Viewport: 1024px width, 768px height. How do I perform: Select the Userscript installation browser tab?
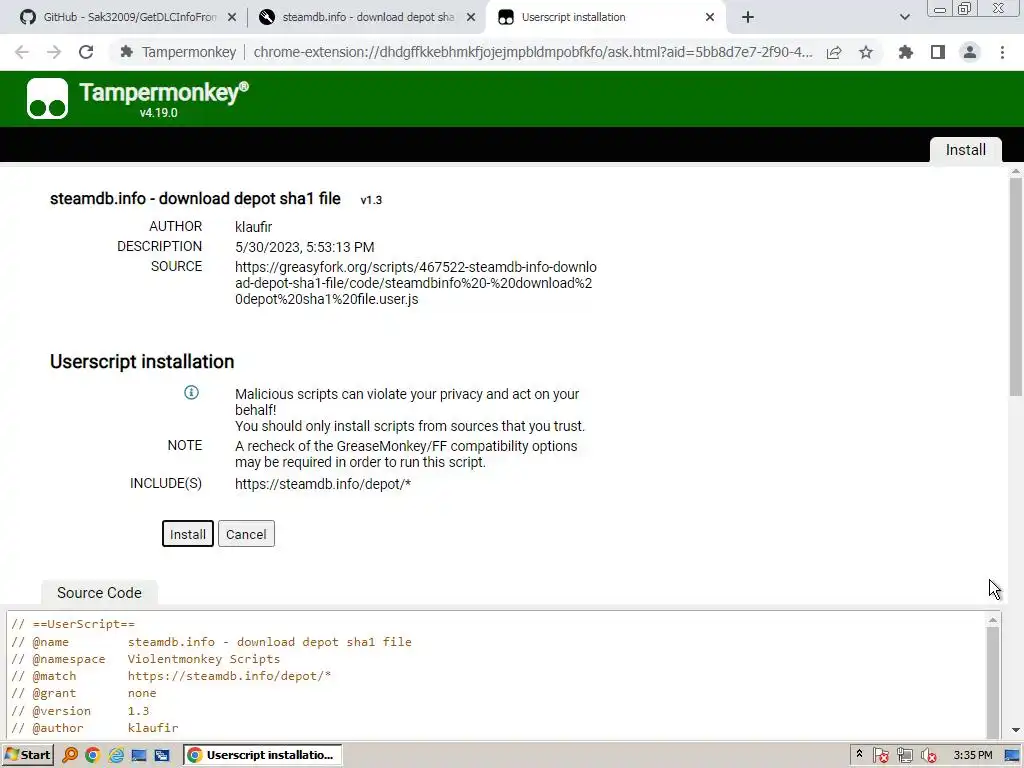tap(604, 18)
